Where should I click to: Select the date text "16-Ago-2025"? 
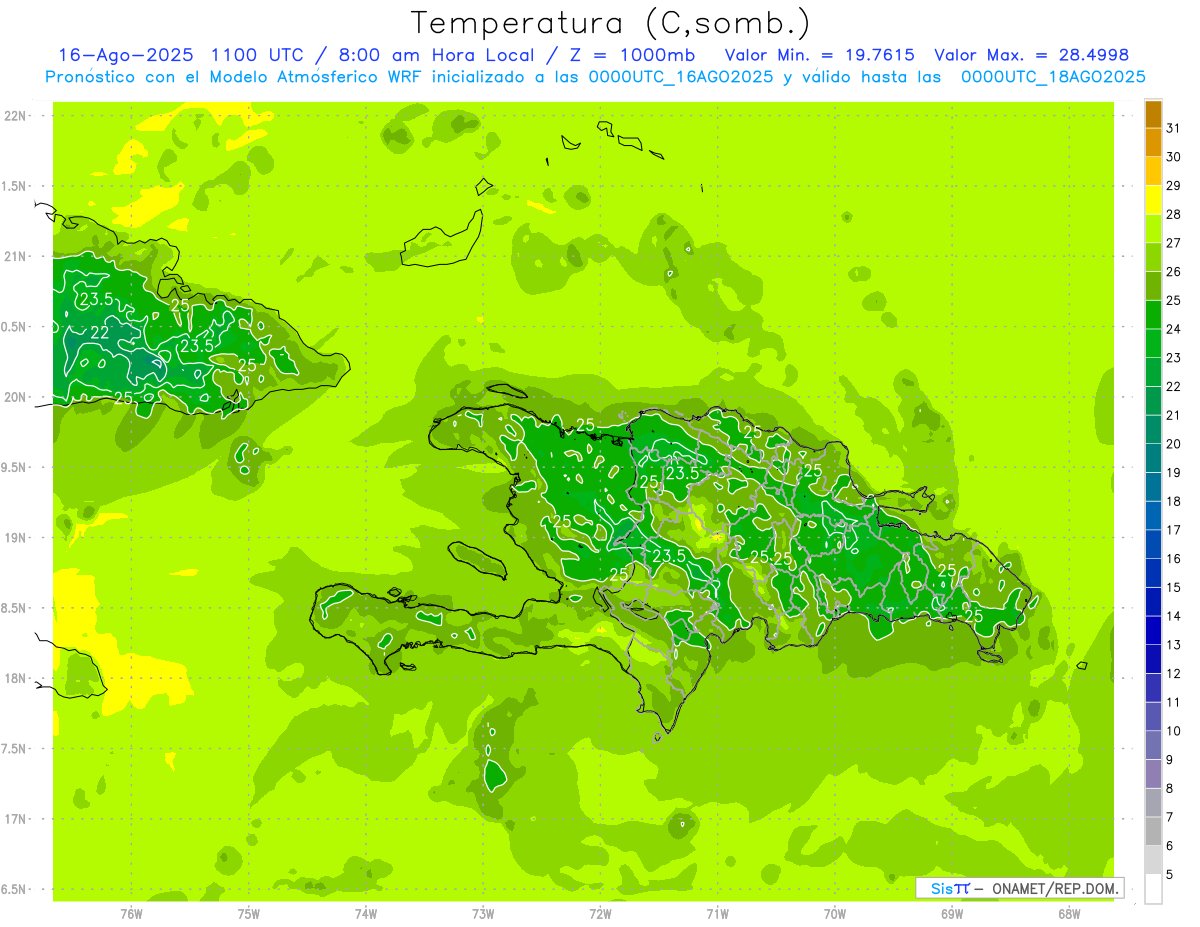click(x=127, y=55)
